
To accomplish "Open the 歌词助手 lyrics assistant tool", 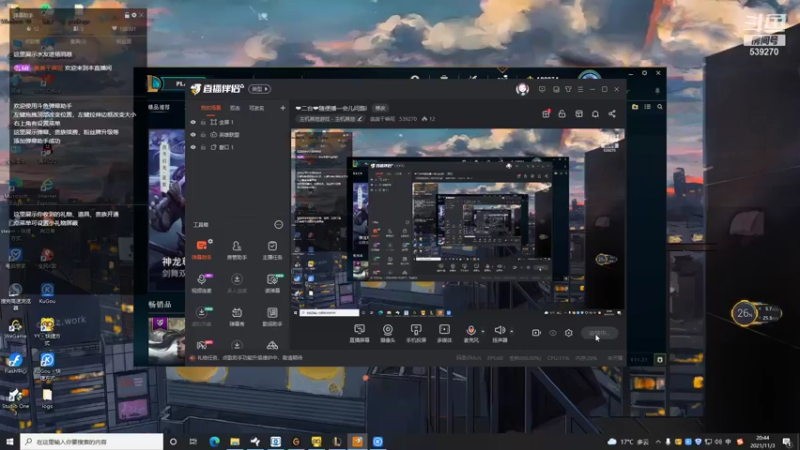I will 272,316.
